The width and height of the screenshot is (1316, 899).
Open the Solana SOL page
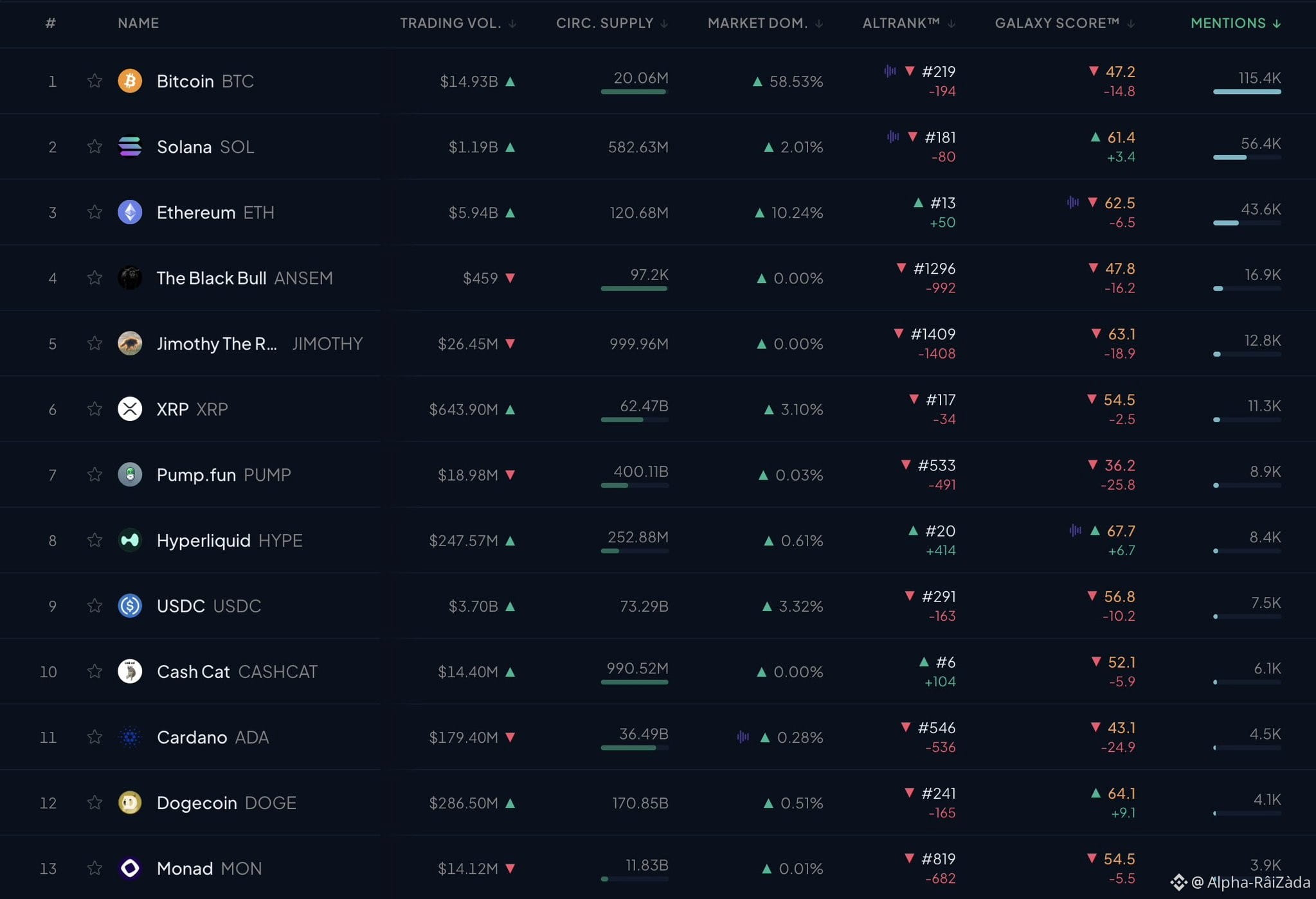coord(206,147)
